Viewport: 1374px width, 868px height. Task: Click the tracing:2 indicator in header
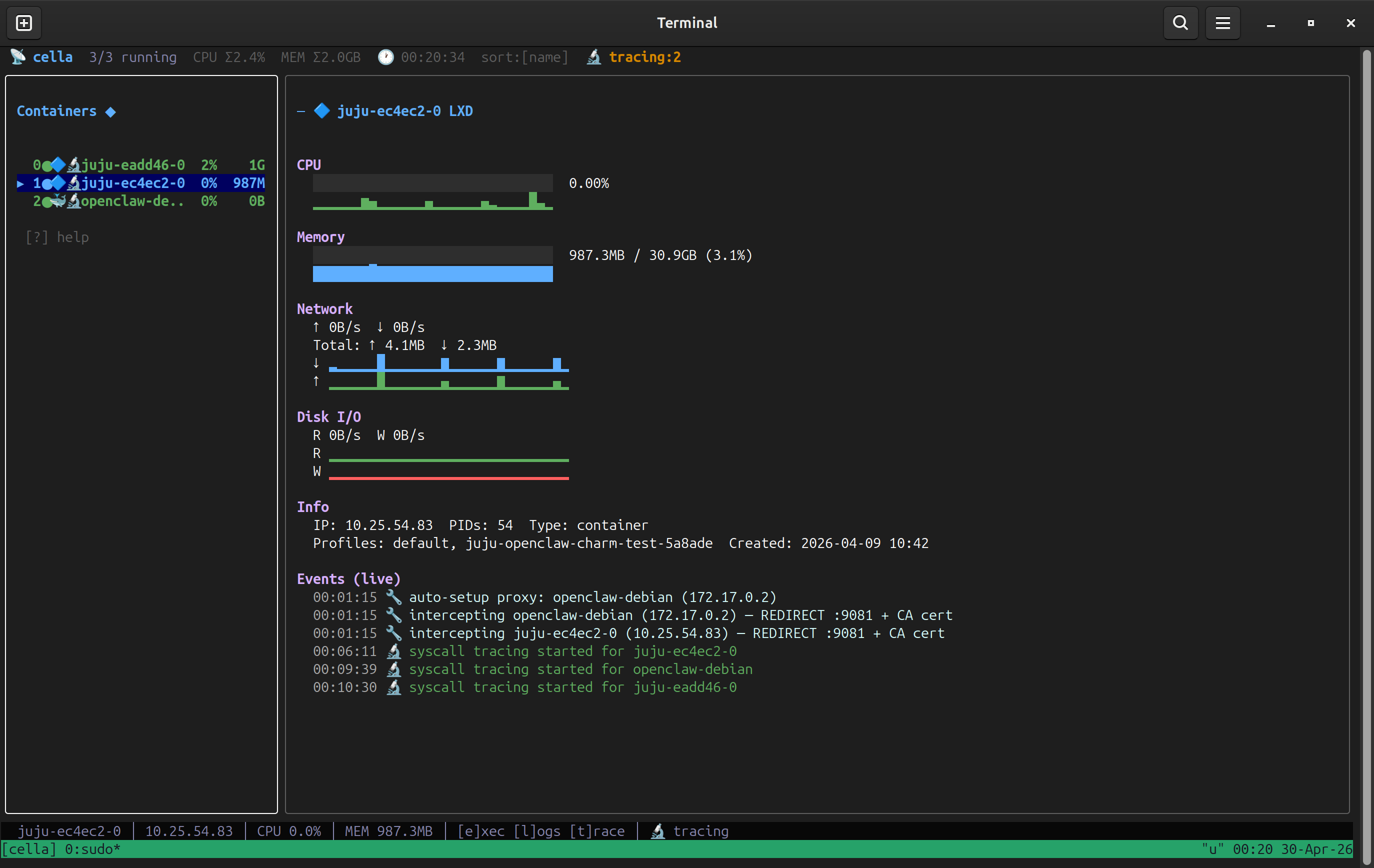[645, 57]
